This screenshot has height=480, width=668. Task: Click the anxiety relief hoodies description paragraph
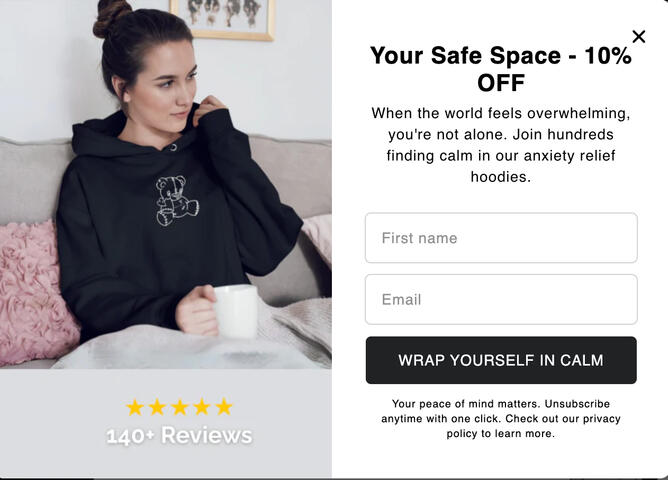pos(501,145)
